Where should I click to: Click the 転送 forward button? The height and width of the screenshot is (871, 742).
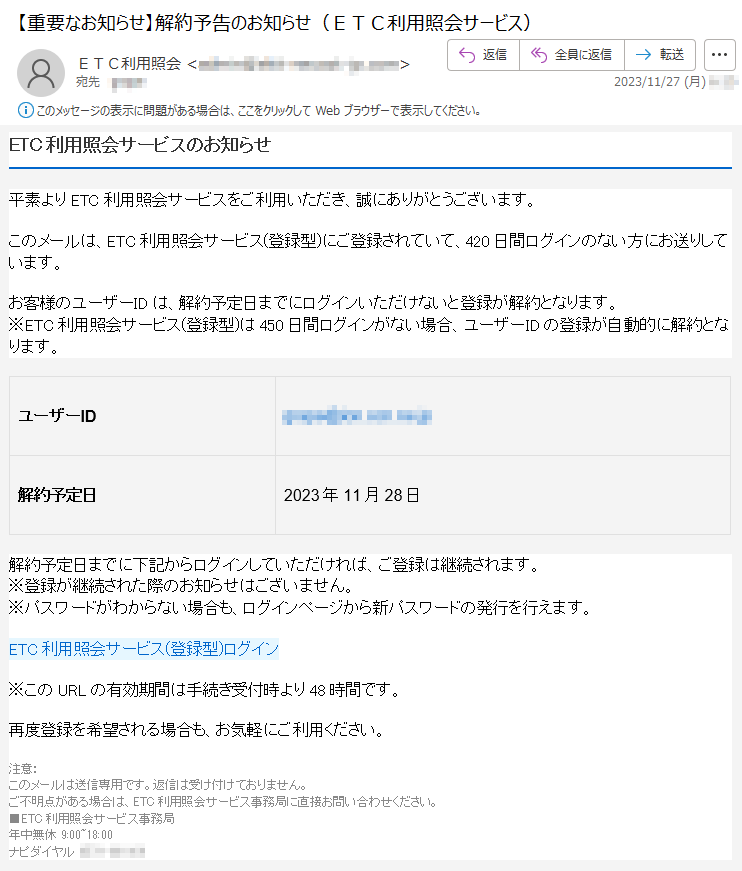[x=660, y=54]
